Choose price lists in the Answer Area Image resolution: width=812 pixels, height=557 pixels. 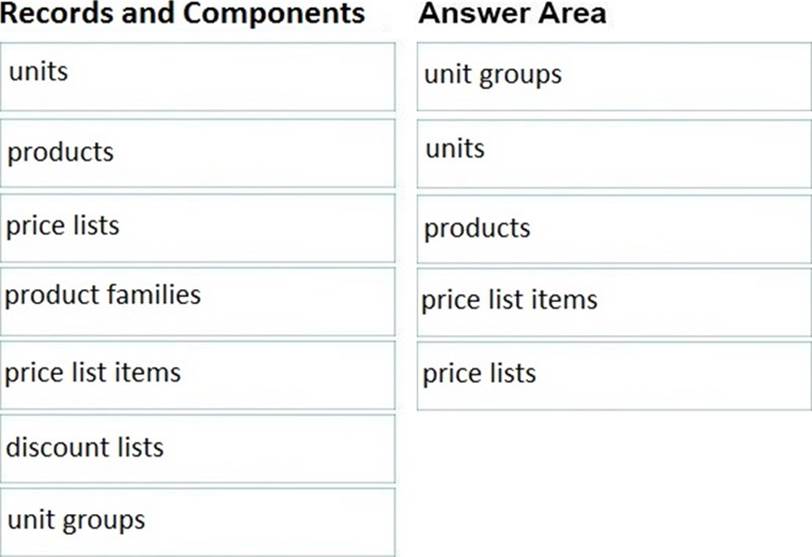tap(613, 376)
